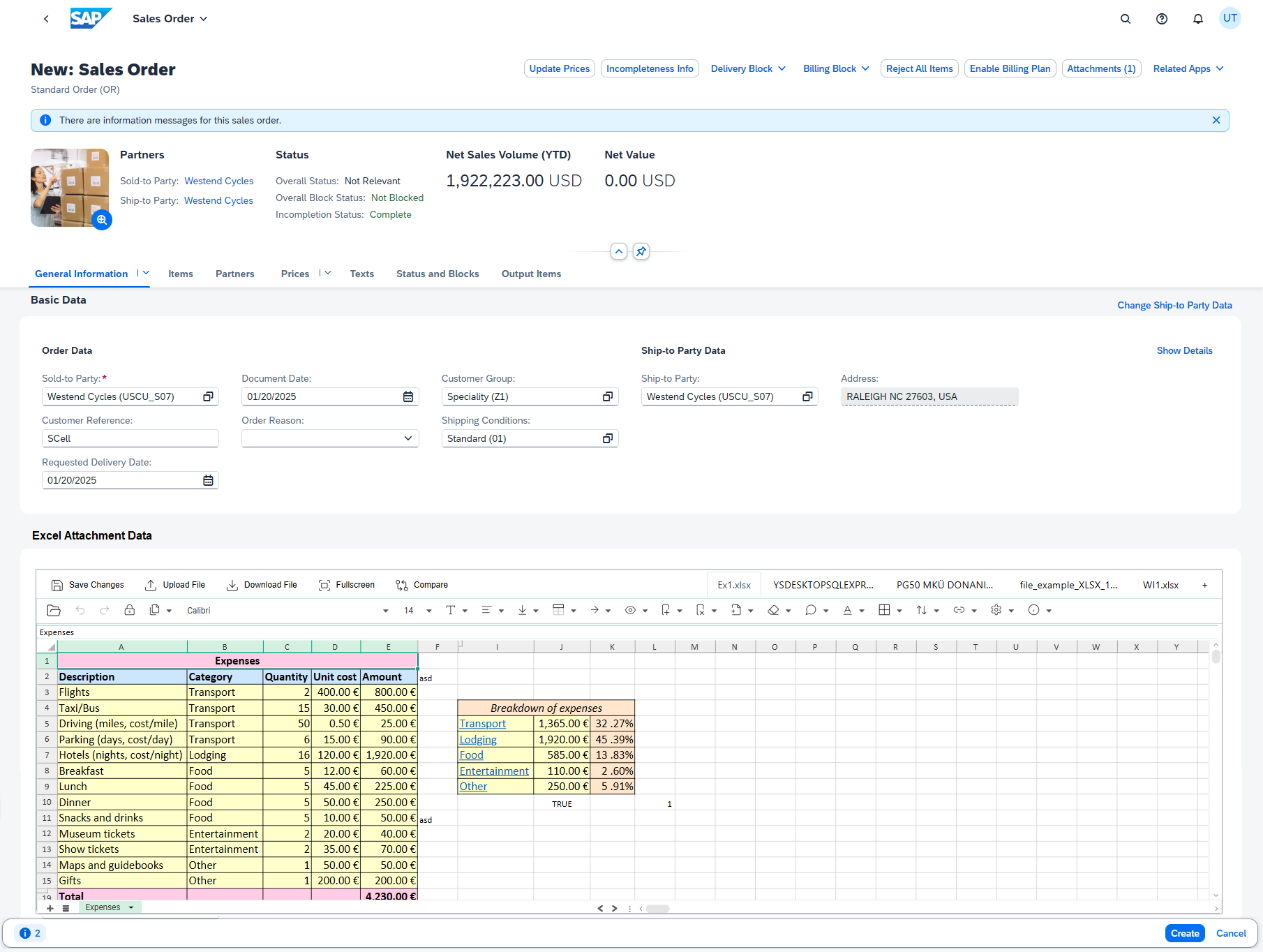Open the font size 14 dropdown
The height and width of the screenshot is (952, 1263).
[428, 611]
